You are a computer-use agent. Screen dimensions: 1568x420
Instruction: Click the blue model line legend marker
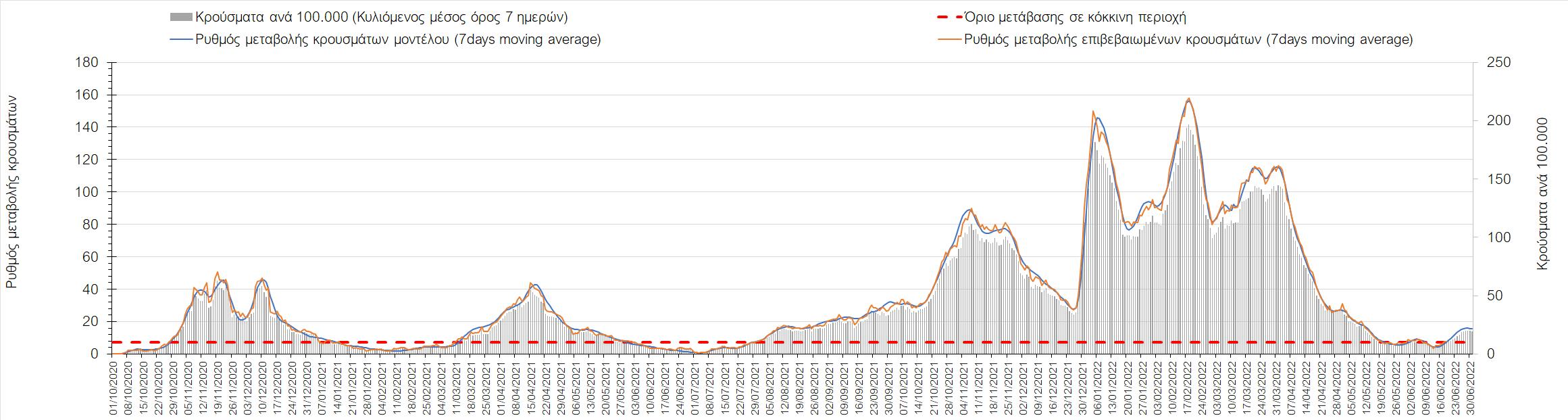(x=181, y=40)
